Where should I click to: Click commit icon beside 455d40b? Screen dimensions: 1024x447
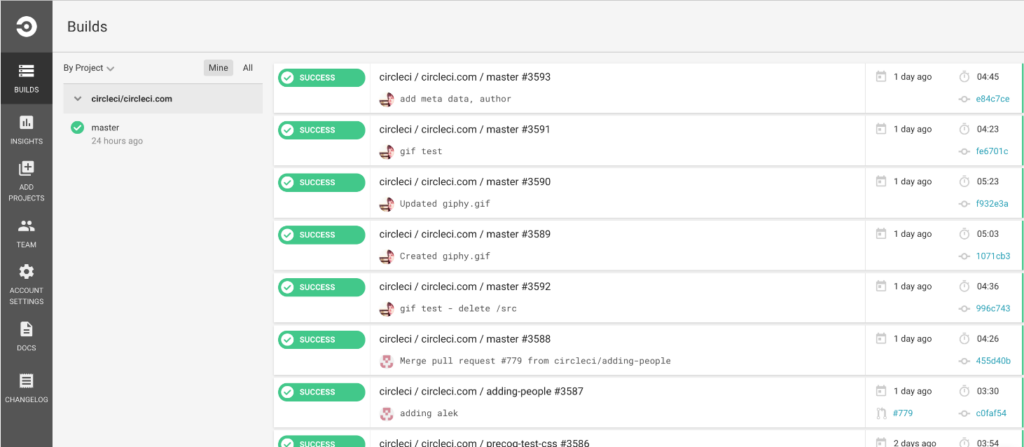click(965, 361)
